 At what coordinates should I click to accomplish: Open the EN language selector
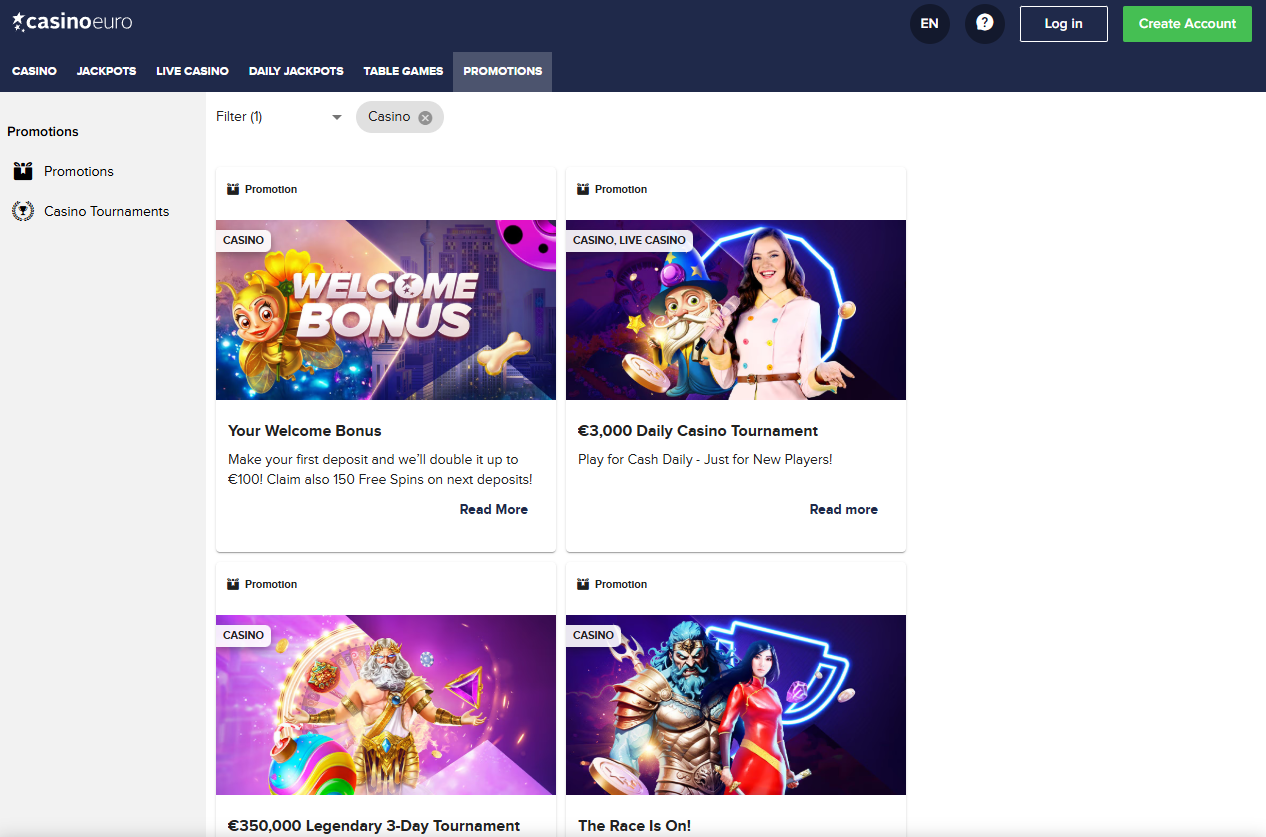coord(930,23)
